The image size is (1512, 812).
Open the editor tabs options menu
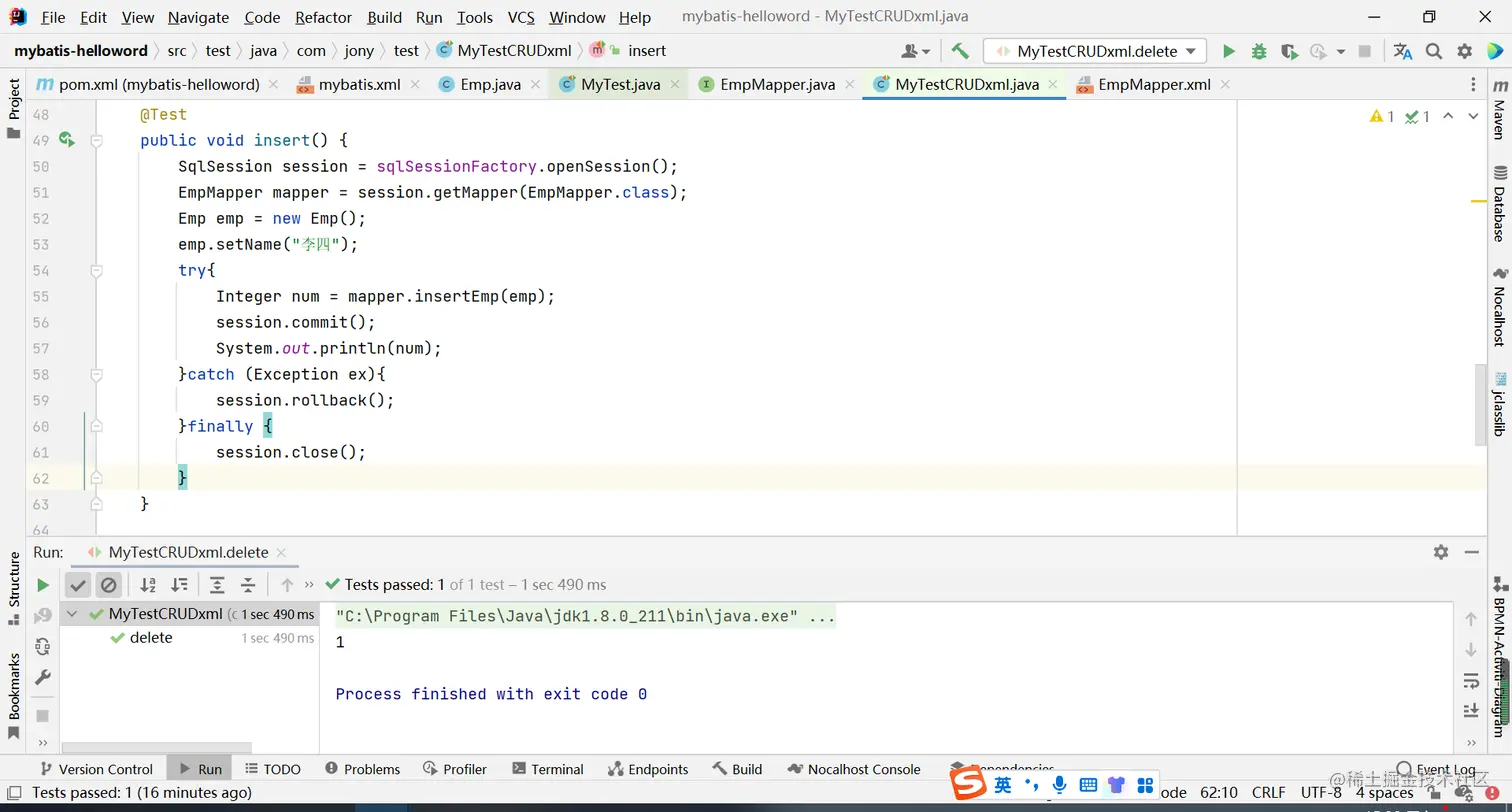(x=1473, y=85)
